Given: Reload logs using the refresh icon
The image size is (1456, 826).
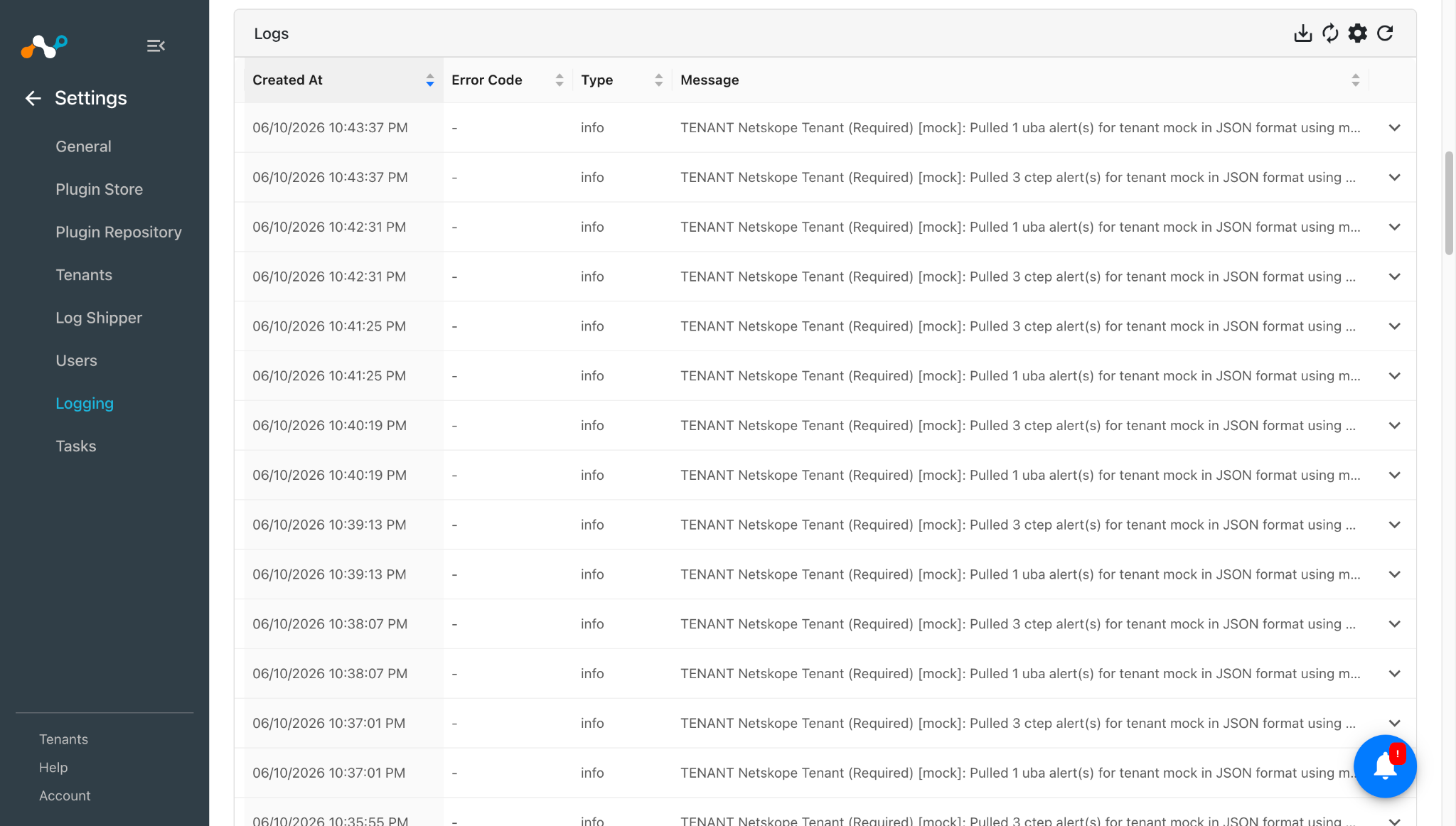Looking at the screenshot, I should coord(1385,33).
